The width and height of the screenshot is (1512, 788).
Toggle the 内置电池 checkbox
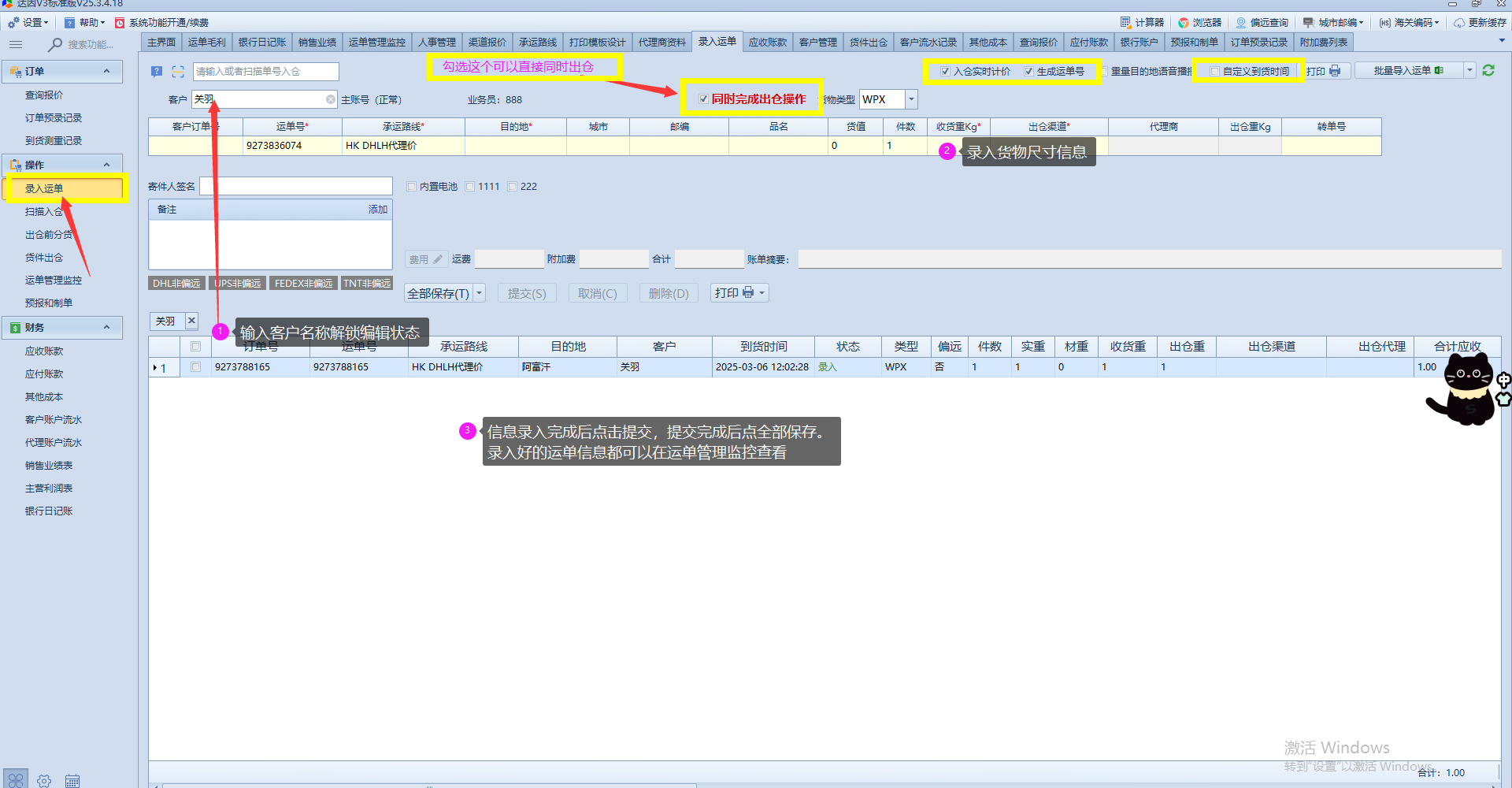411,187
